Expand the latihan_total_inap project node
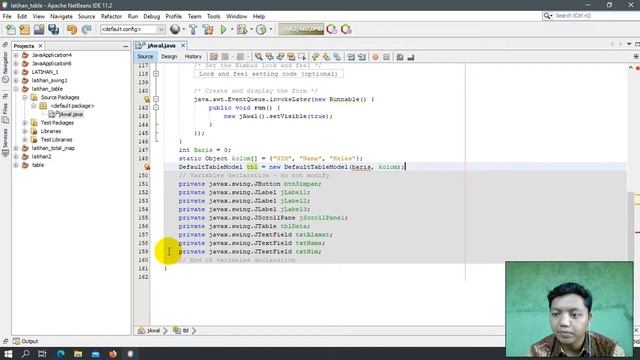 click(x=16, y=148)
